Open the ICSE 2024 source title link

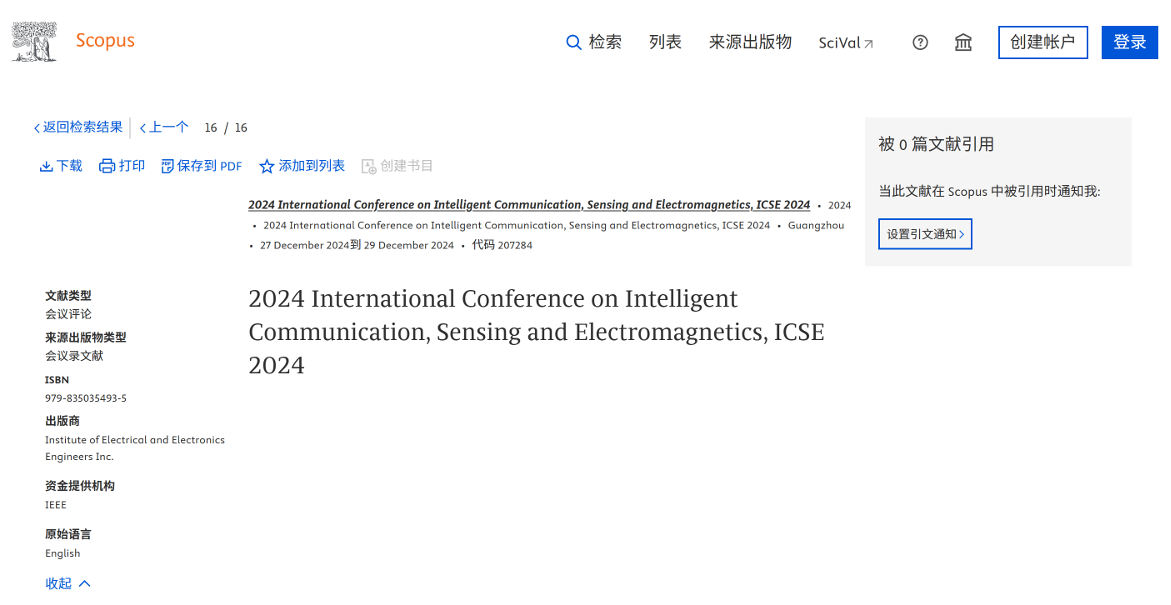pyautogui.click(x=529, y=205)
